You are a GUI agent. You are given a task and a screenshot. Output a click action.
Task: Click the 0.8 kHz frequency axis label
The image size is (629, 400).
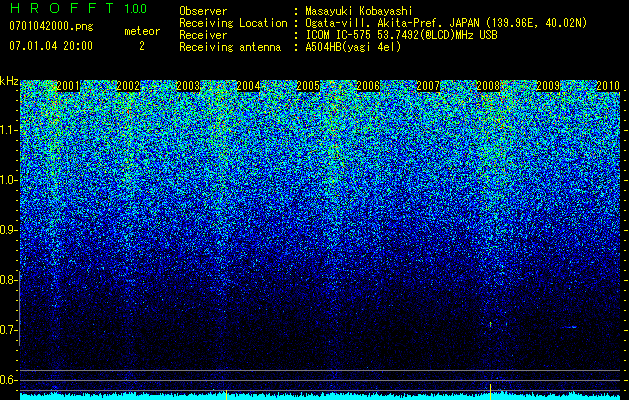tap(8, 280)
